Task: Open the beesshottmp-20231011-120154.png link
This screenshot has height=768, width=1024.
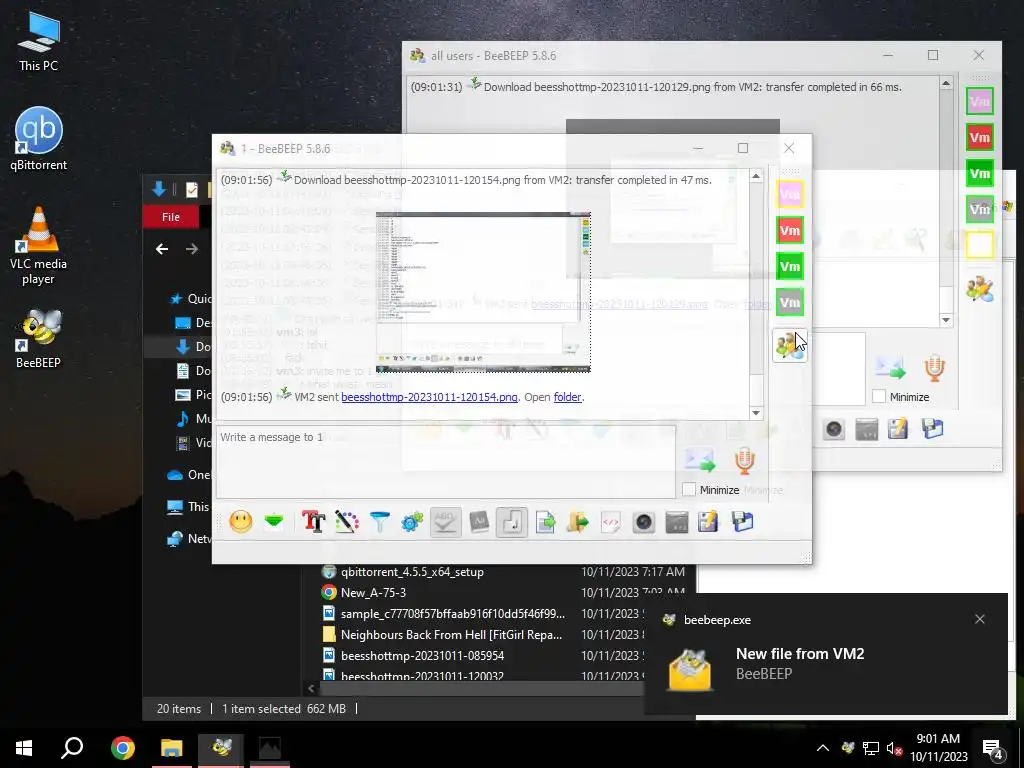Action: pos(429,397)
